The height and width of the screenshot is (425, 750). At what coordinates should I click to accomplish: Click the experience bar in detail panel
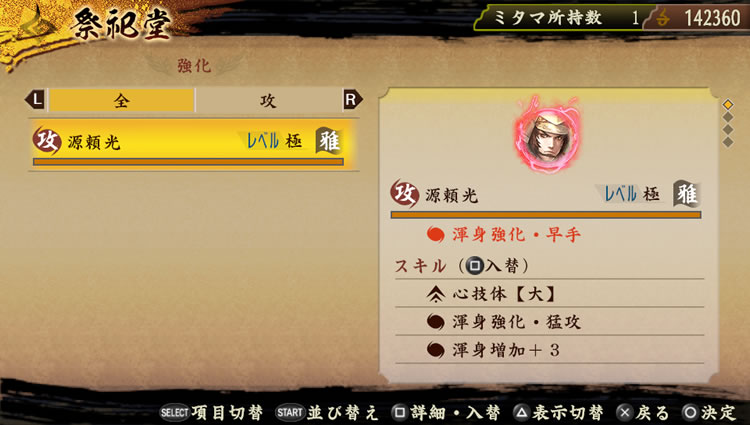pos(546,215)
